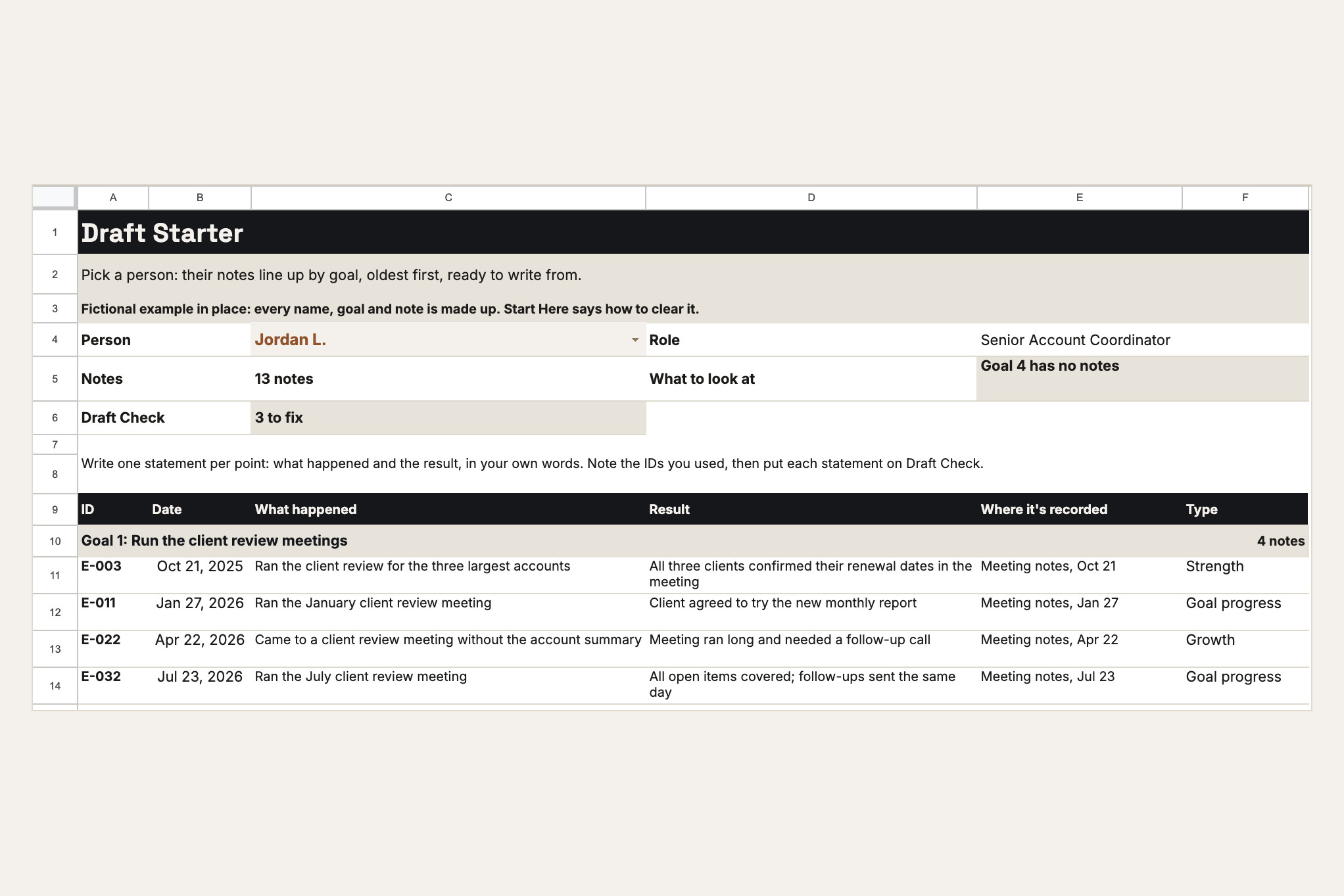Open the Person dropdown arrow next to Jordan L.
1344x896 pixels.
(635, 340)
